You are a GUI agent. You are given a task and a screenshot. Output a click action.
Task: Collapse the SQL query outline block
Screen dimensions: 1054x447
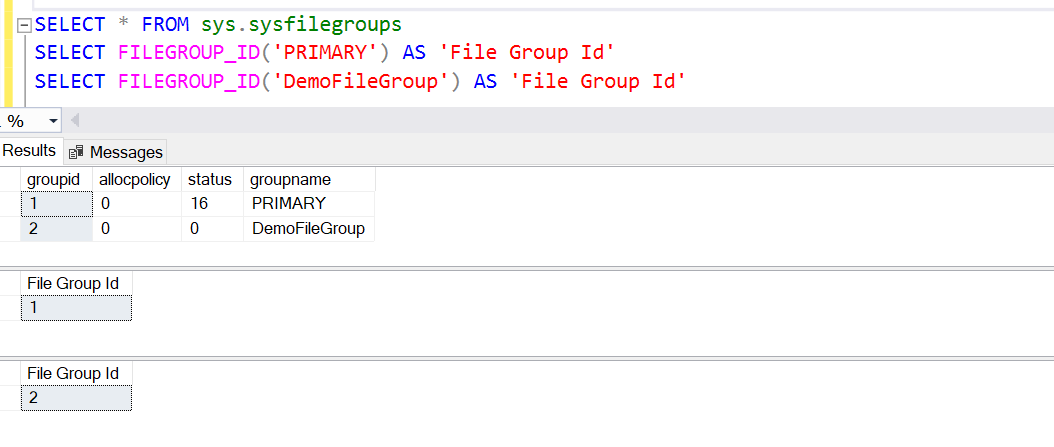coord(24,25)
